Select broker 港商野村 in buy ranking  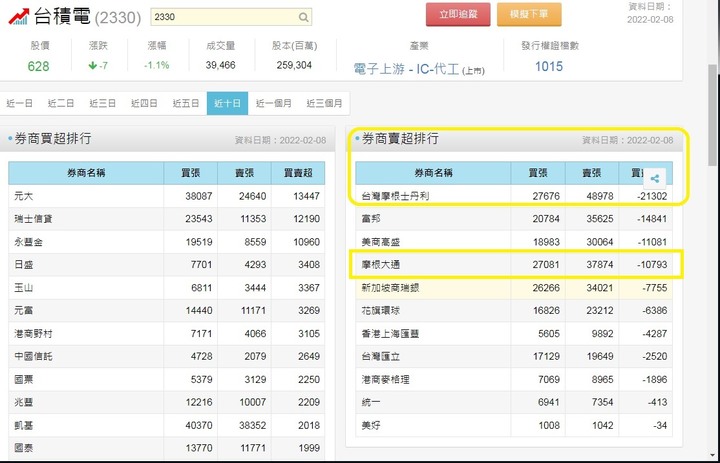click(x=33, y=334)
